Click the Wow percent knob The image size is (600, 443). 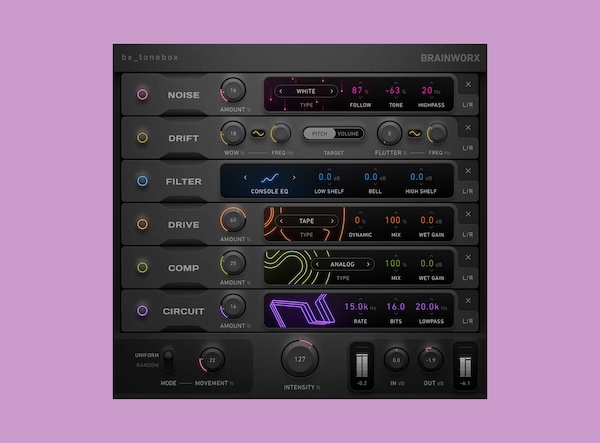point(233,134)
